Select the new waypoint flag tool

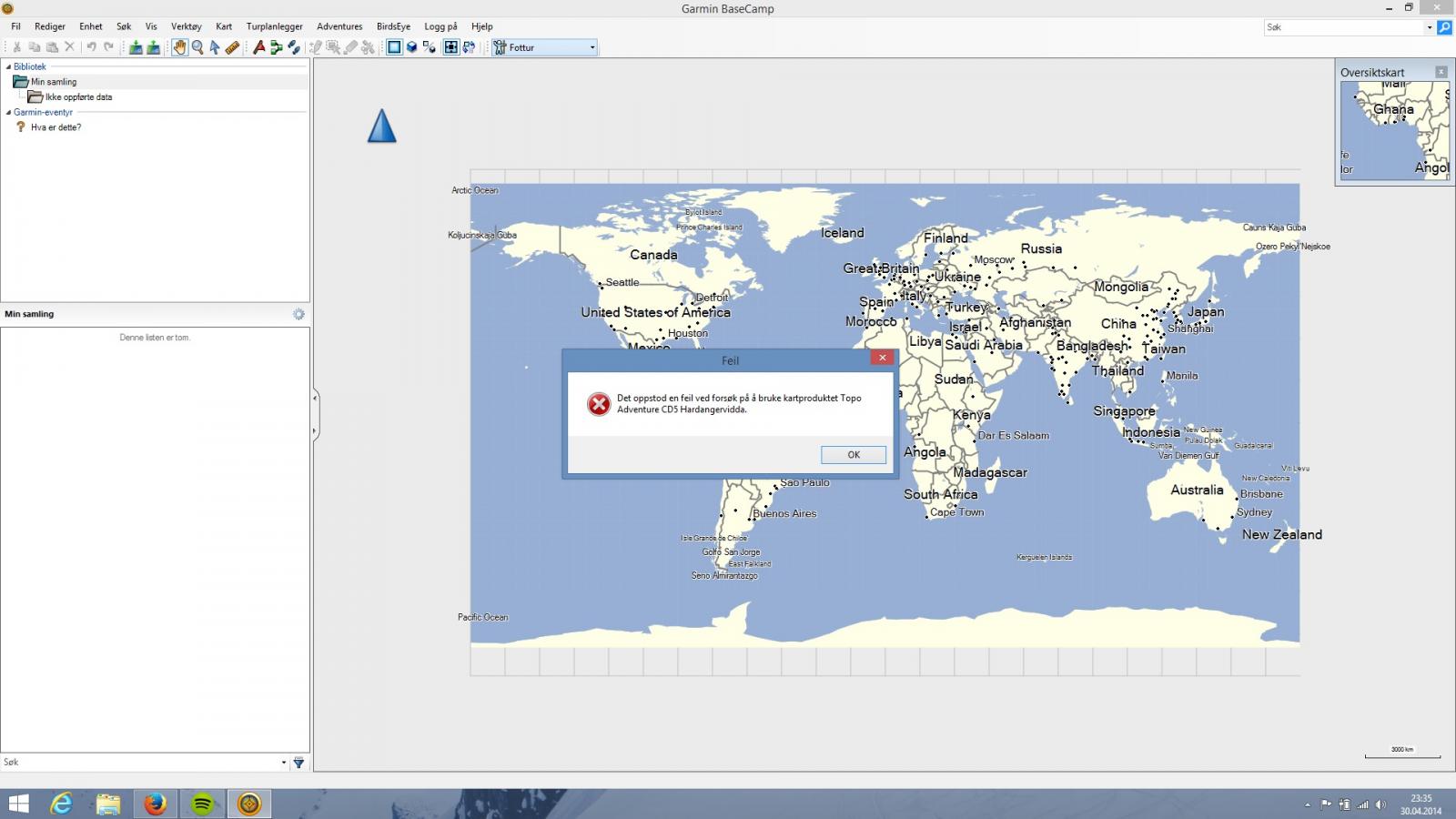pyautogui.click(x=259, y=47)
